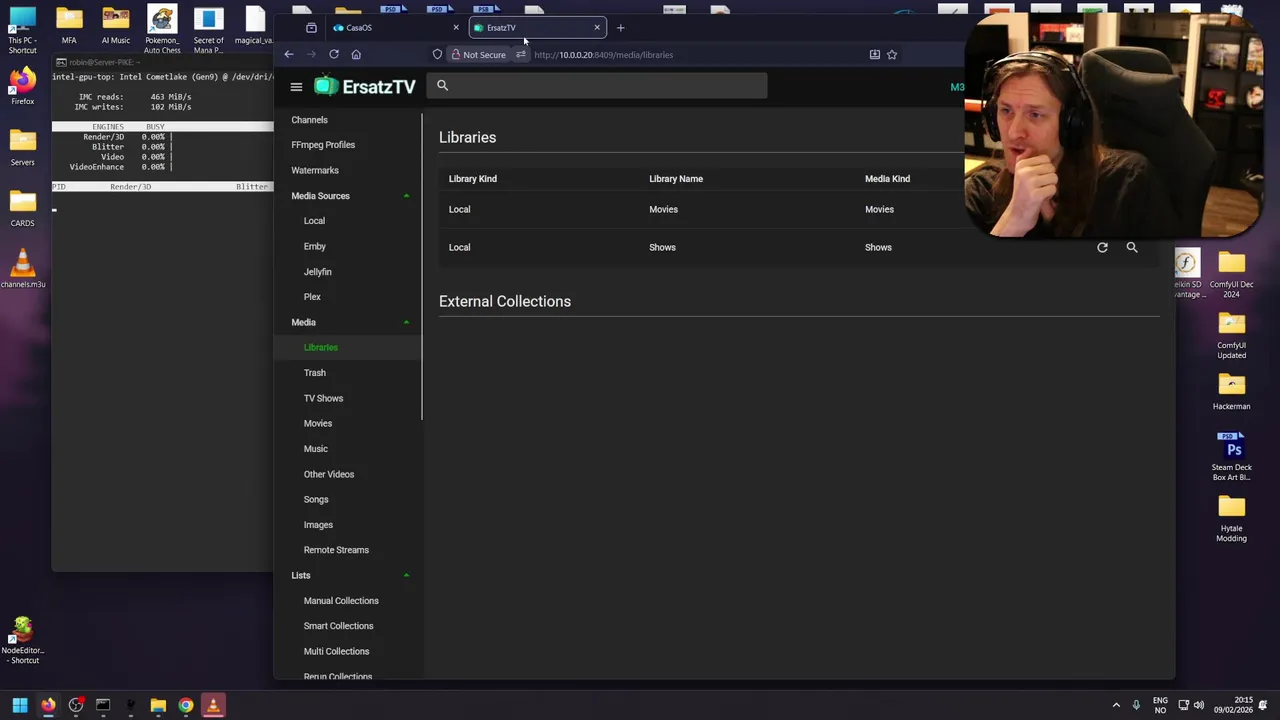Click the Media Kind column header
The height and width of the screenshot is (720, 1280).
[x=887, y=179]
